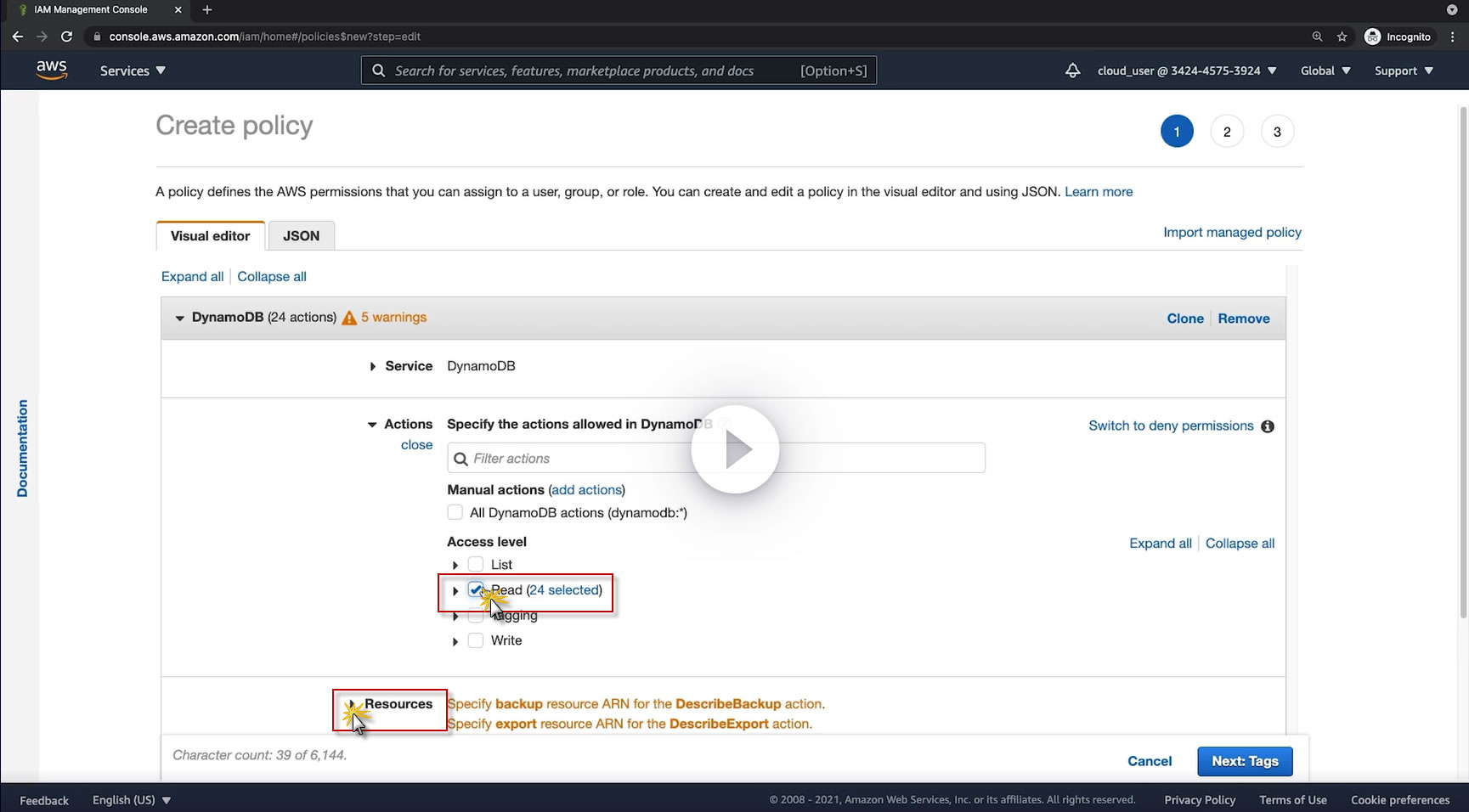Click the info icon beside deny permissions
This screenshot has width=1469, height=812.
click(1268, 426)
